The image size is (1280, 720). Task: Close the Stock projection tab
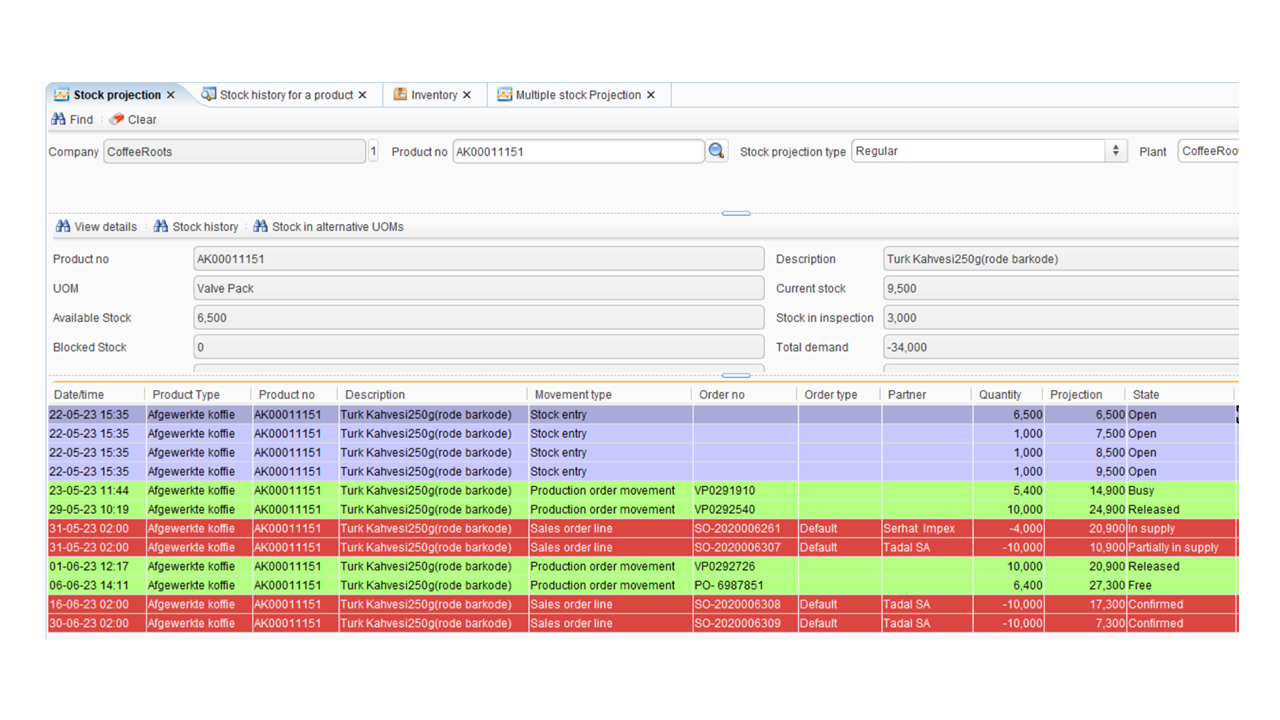click(x=171, y=95)
